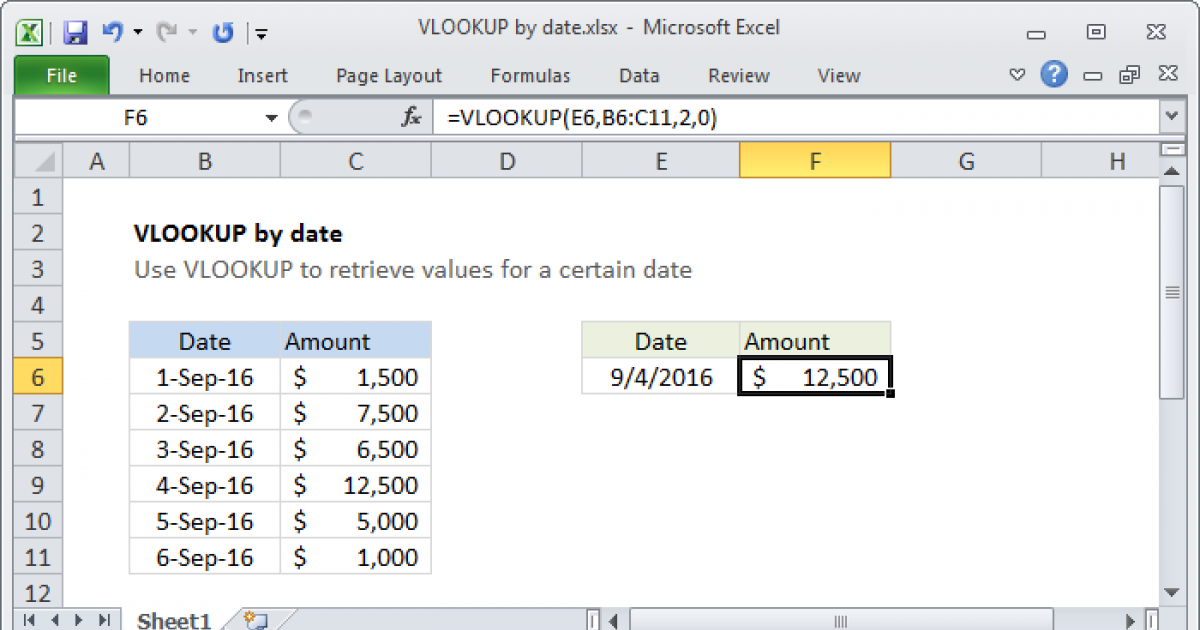Switch to the View ribbon tab
Screen dimensions: 1200x630
(838, 75)
